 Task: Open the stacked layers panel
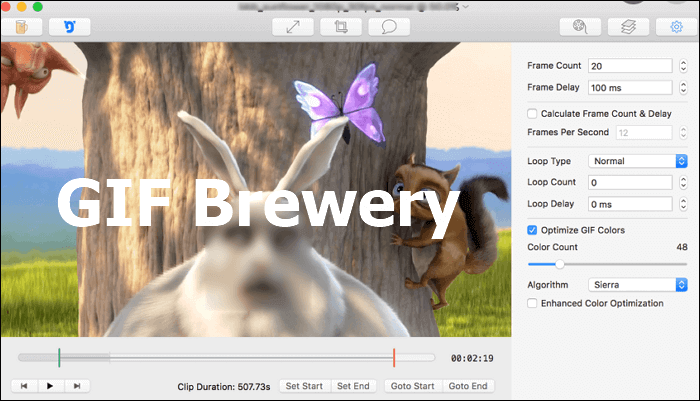coord(629,27)
